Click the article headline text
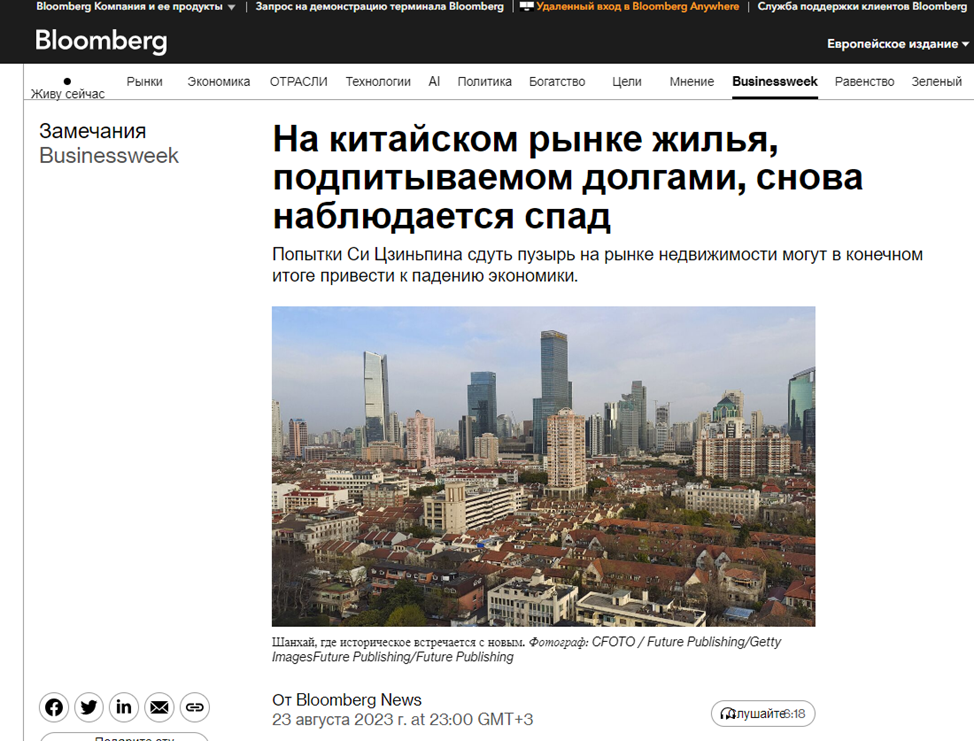974x741 pixels. [x=568, y=177]
